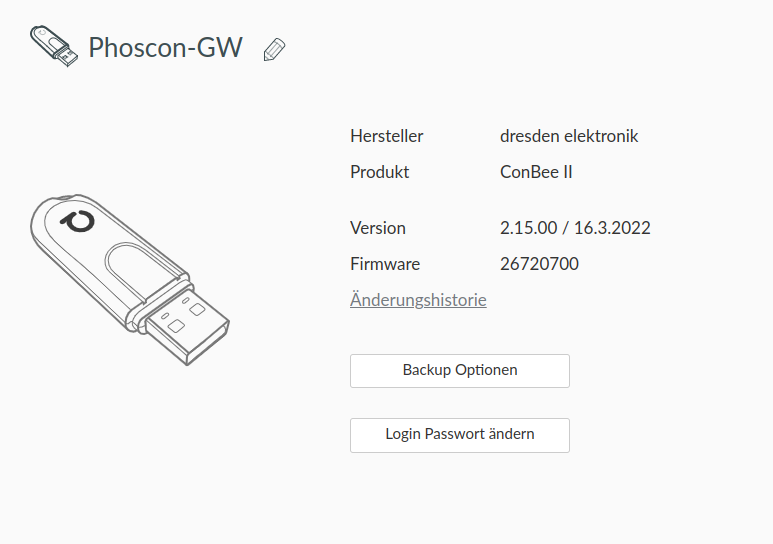The width and height of the screenshot is (773, 544).
Task: Click the Version label
Action: pyautogui.click(x=378, y=228)
